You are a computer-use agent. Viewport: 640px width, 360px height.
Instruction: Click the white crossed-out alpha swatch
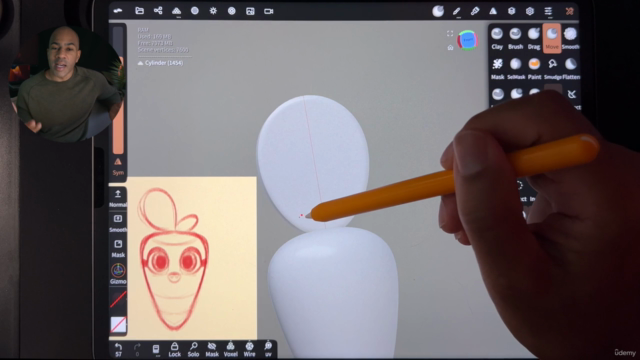118,325
